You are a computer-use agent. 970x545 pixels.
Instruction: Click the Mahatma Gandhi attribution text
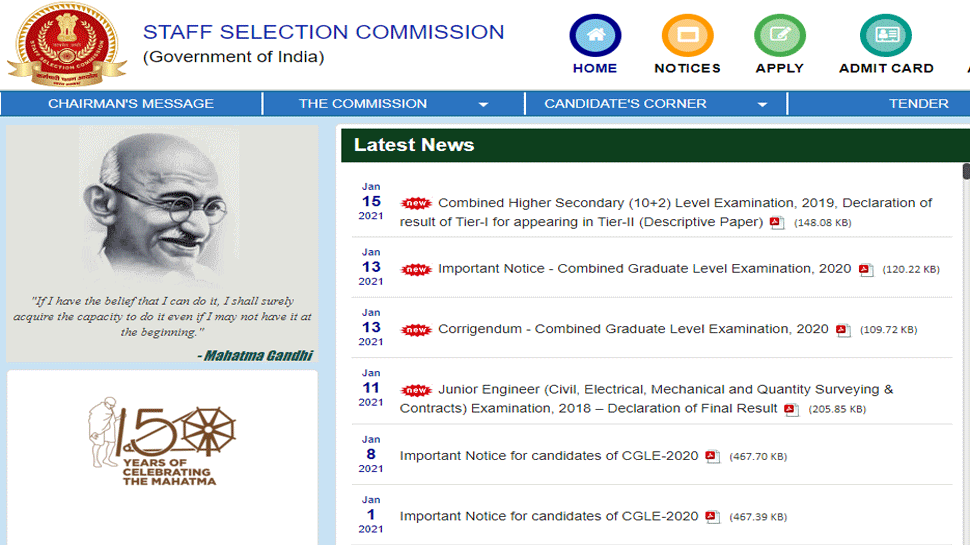pos(255,356)
